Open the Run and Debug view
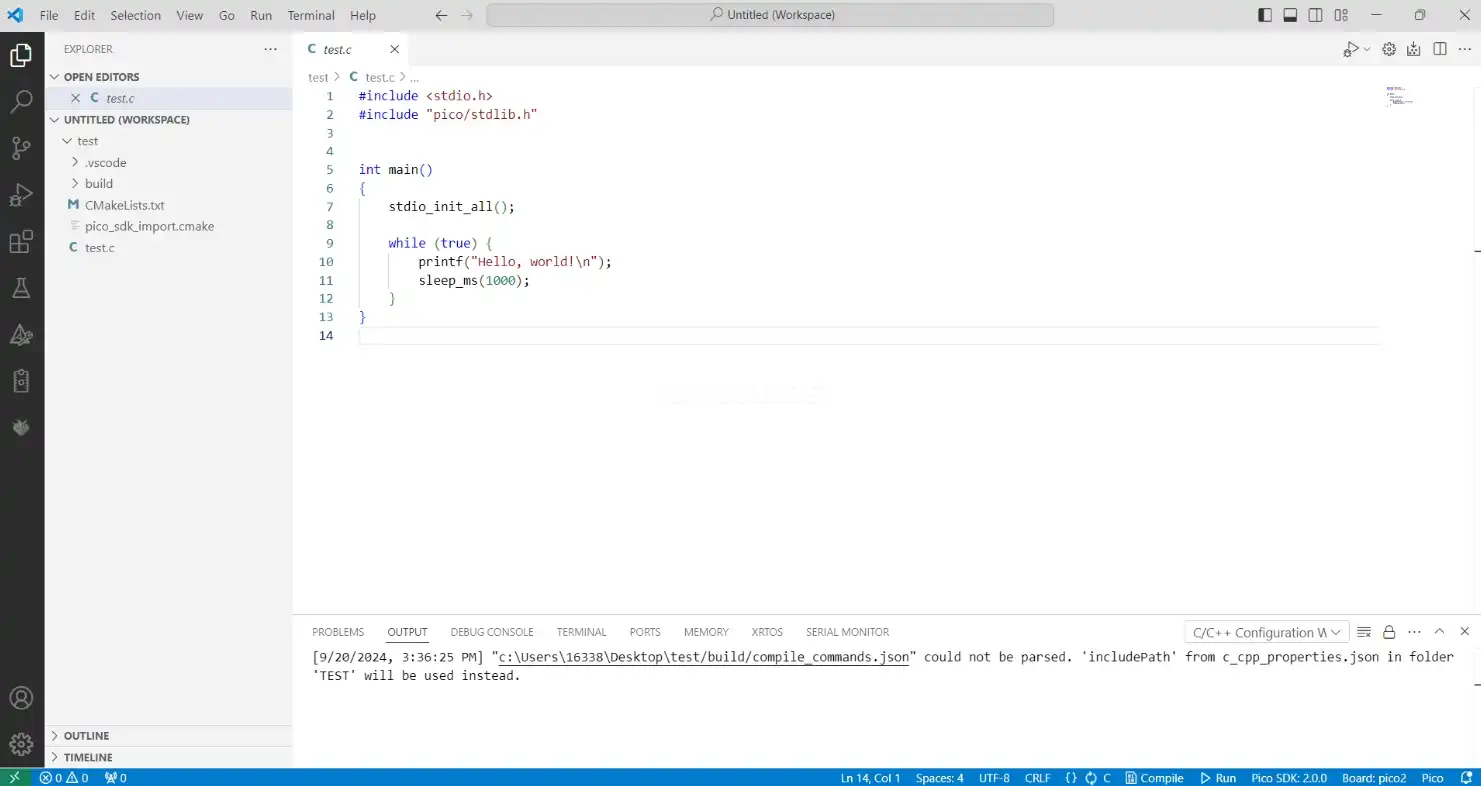 21,195
